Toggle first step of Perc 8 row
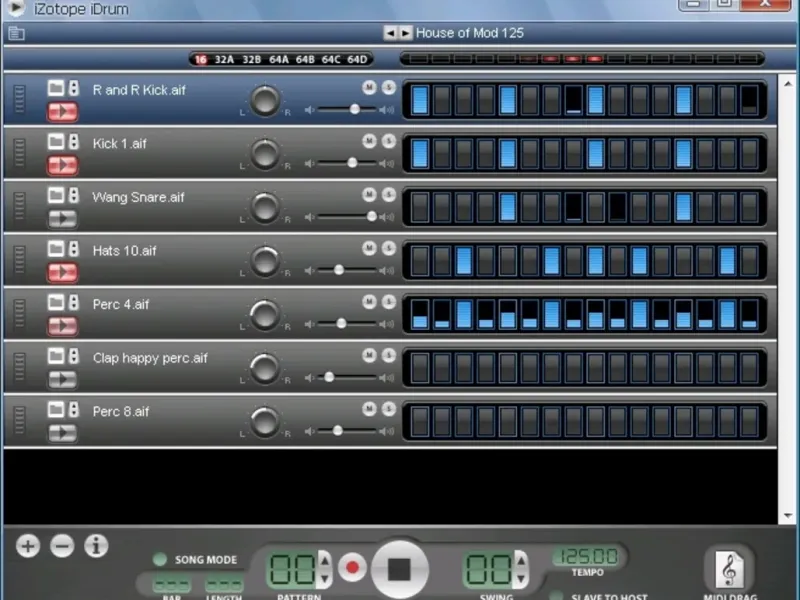Image resolution: width=800 pixels, height=600 pixels. [x=420, y=421]
